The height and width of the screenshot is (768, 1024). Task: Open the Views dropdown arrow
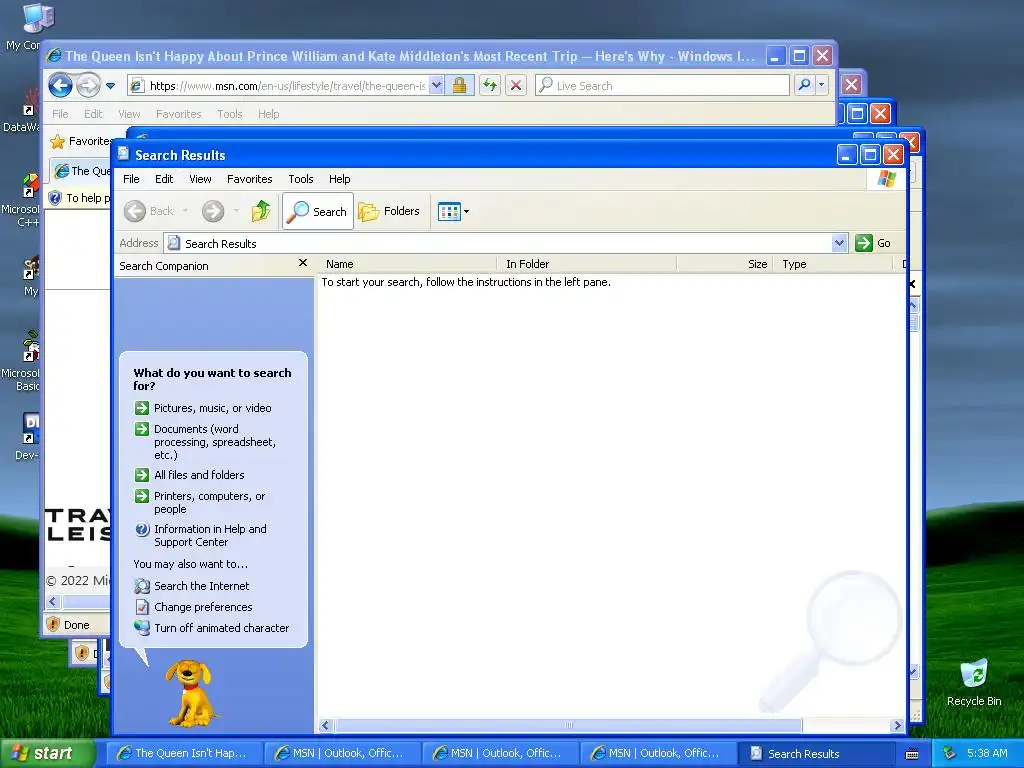coord(466,212)
